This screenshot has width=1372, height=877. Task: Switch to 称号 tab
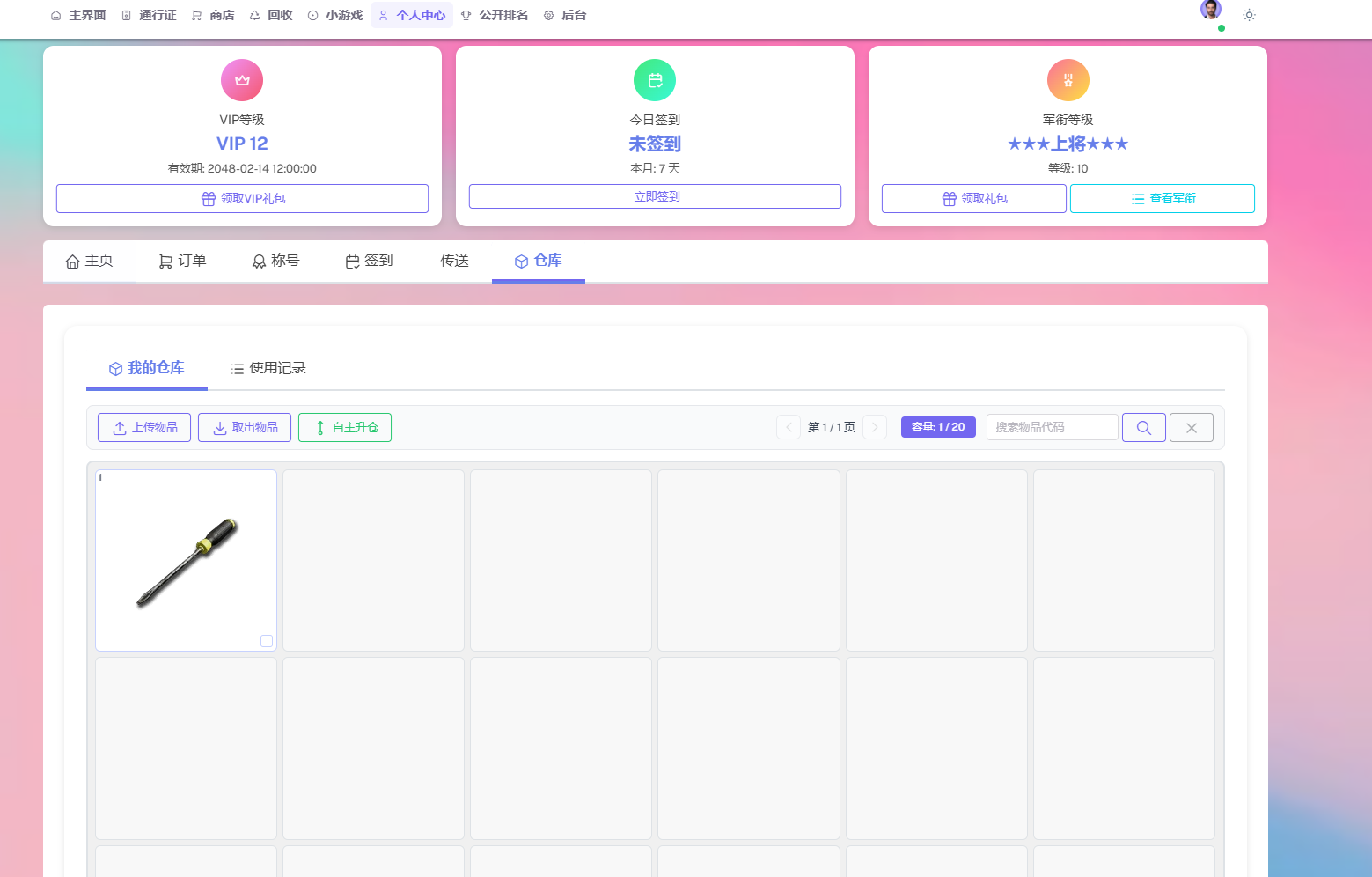pyautogui.click(x=275, y=261)
